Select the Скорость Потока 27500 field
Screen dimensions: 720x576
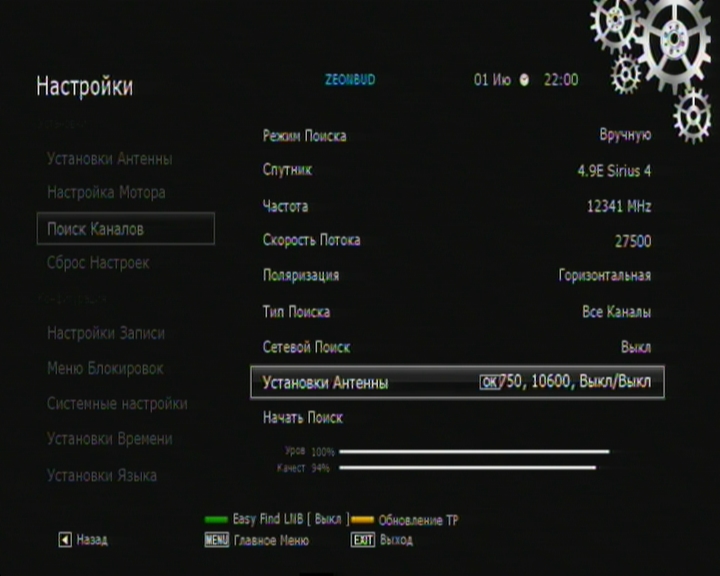click(x=632, y=241)
